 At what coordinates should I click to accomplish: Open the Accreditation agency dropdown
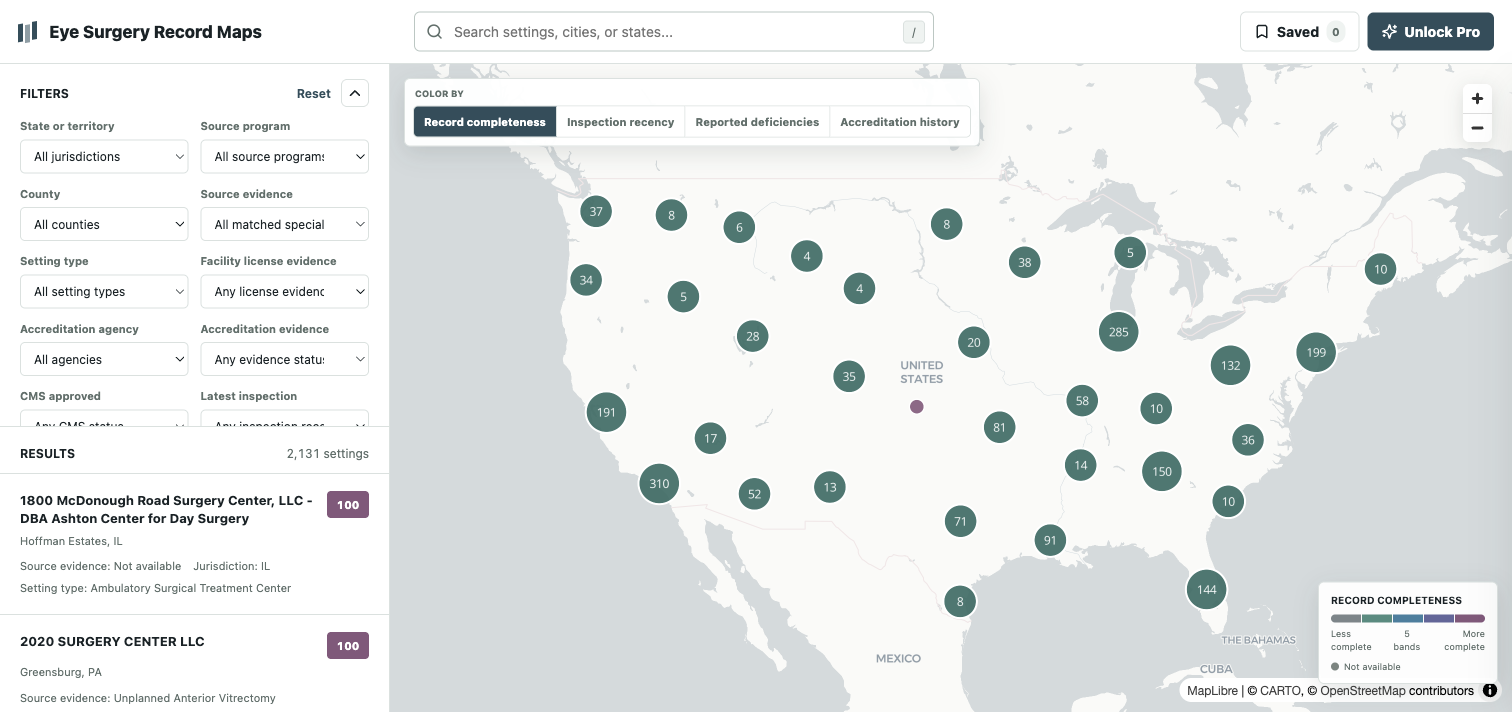tap(104, 359)
